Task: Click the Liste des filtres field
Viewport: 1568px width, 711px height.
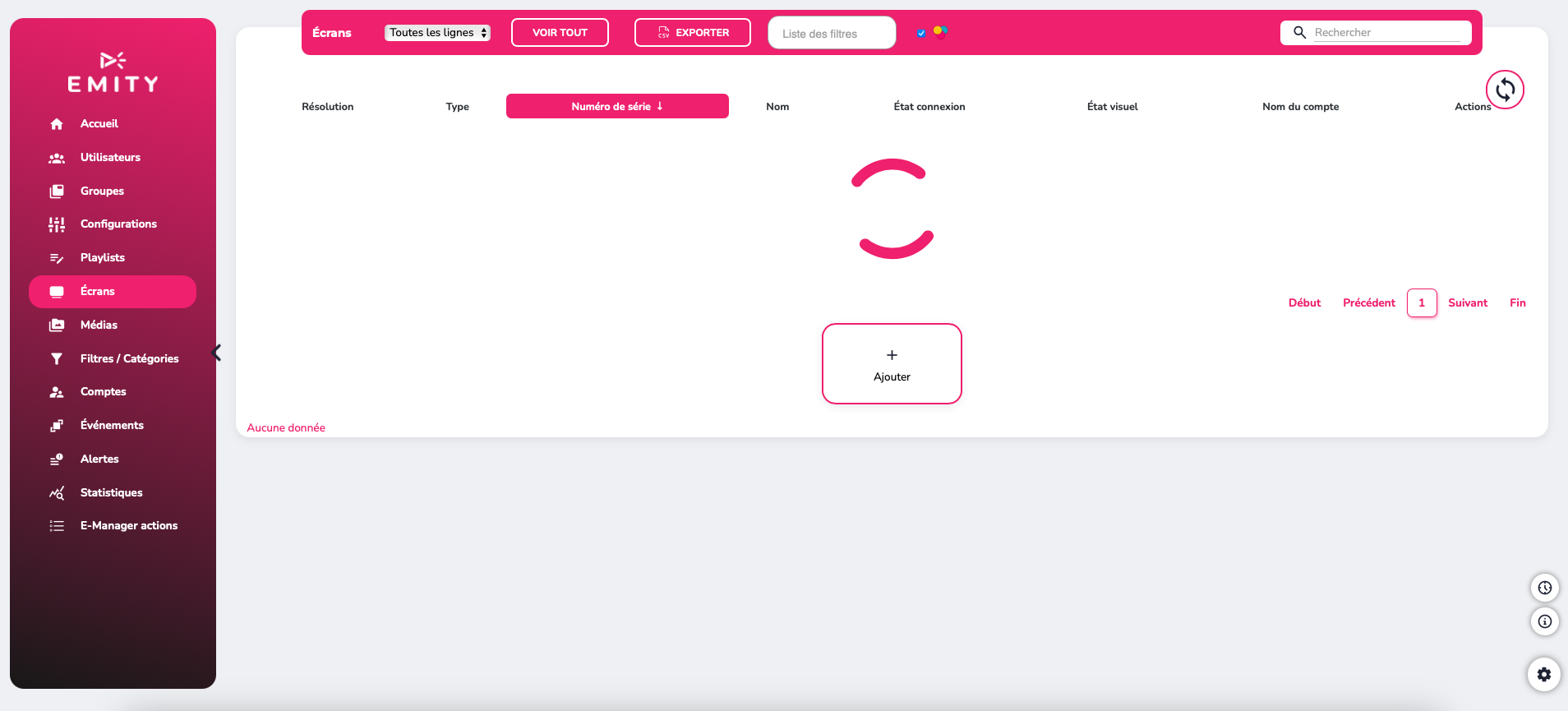Action: (x=832, y=34)
